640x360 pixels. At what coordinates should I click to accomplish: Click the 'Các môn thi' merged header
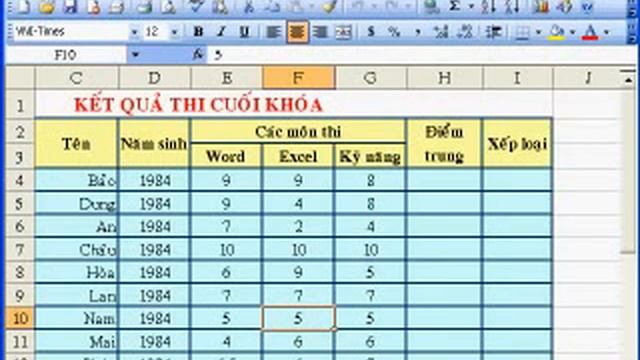click(x=298, y=131)
